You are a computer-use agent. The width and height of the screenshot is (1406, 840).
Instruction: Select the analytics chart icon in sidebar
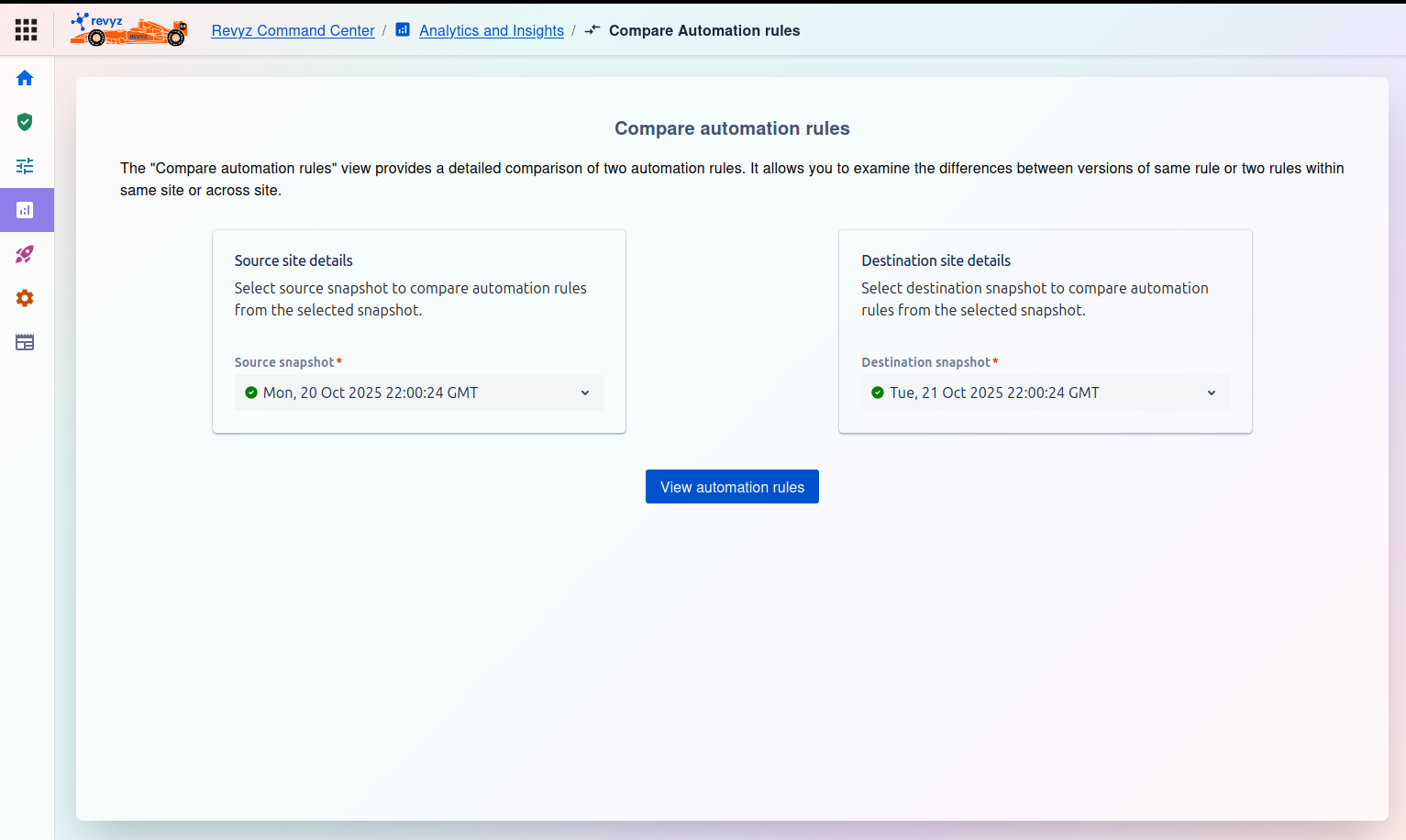tap(25, 210)
